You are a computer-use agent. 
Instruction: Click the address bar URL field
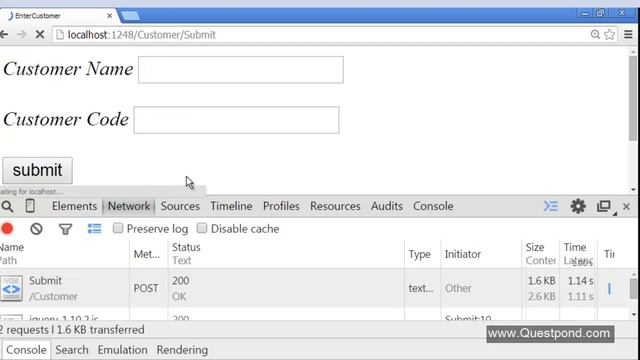[318, 35]
